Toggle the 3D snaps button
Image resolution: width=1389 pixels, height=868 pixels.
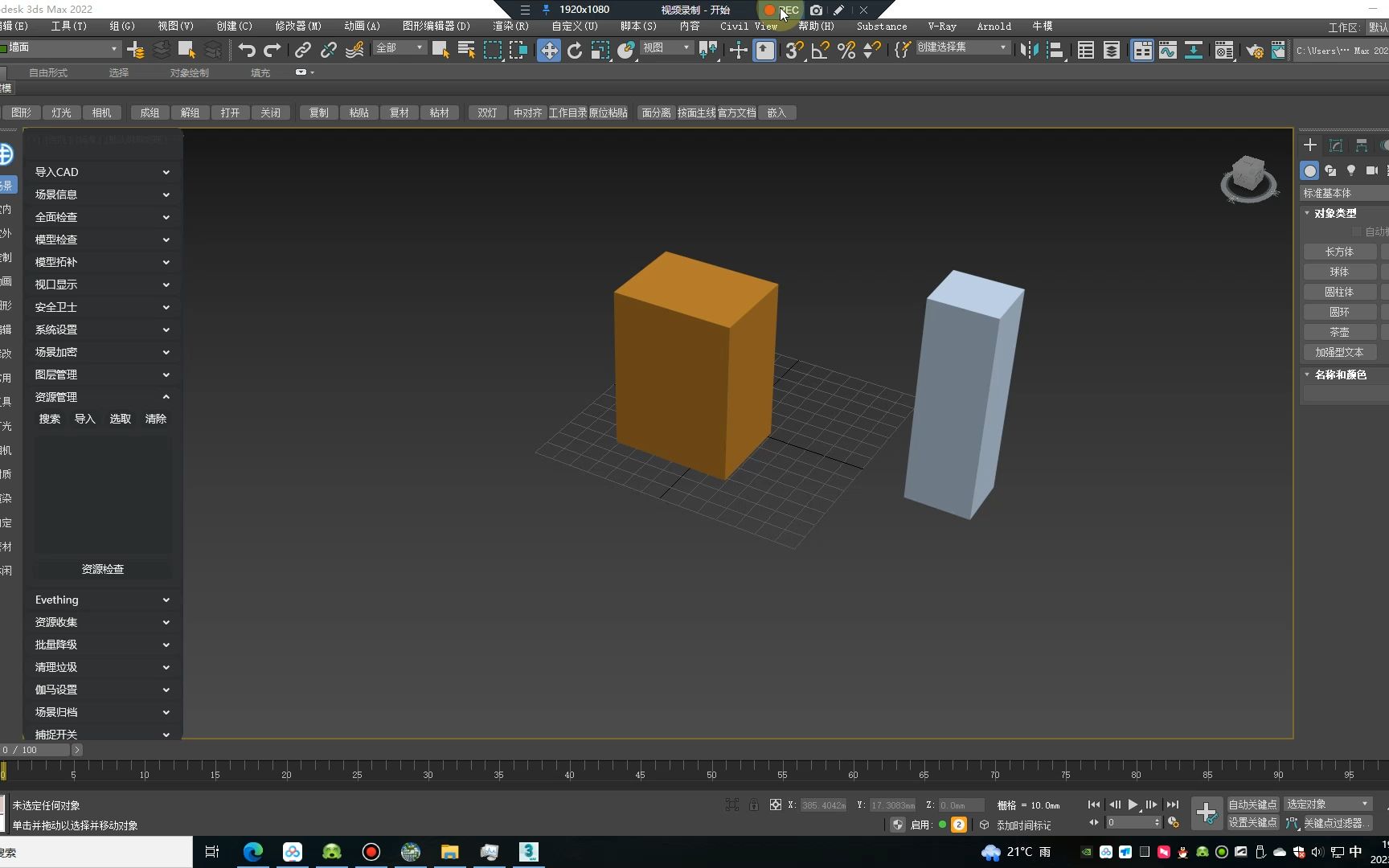[x=793, y=51]
